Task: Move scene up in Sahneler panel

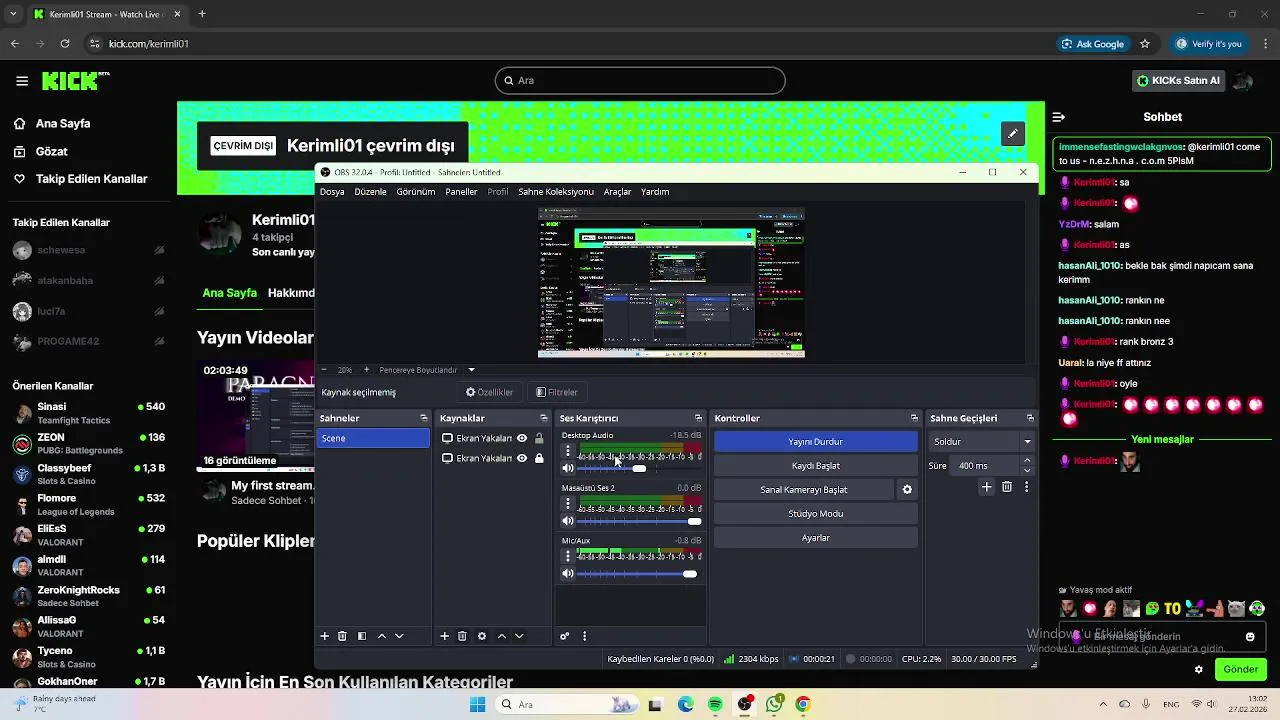Action: [x=381, y=636]
